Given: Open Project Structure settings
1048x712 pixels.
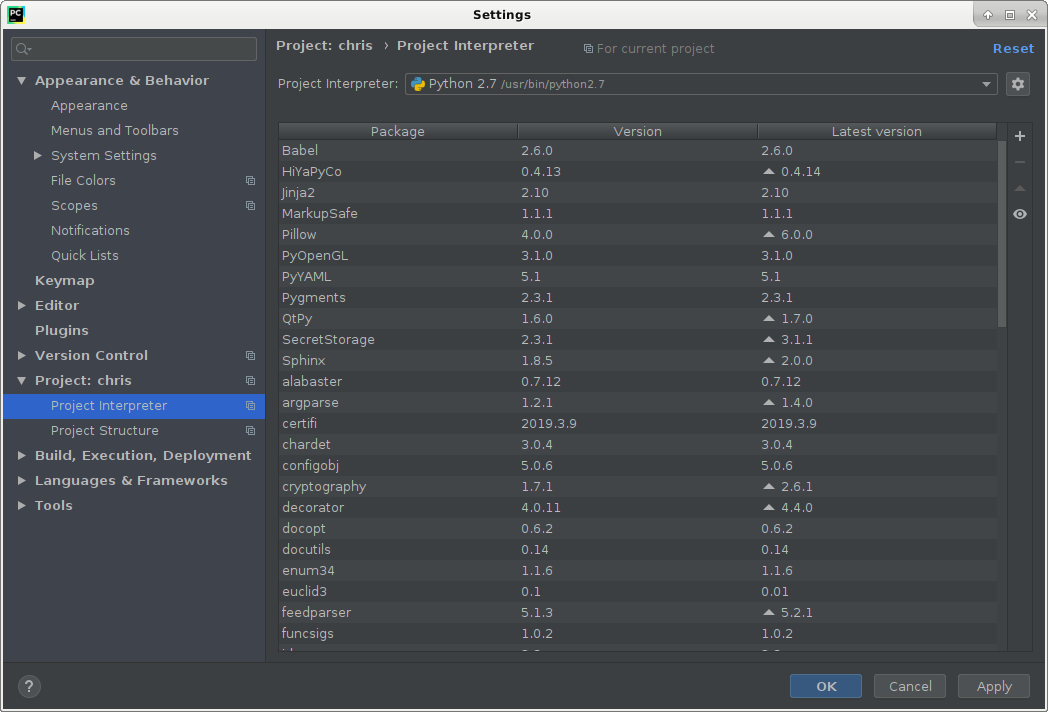Looking at the screenshot, I should (105, 431).
